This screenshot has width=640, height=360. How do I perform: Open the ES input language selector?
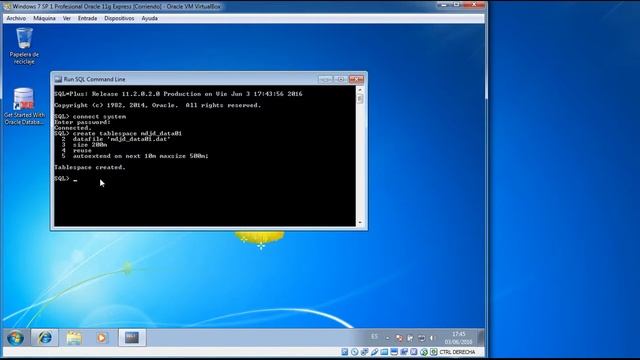click(x=374, y=337)
